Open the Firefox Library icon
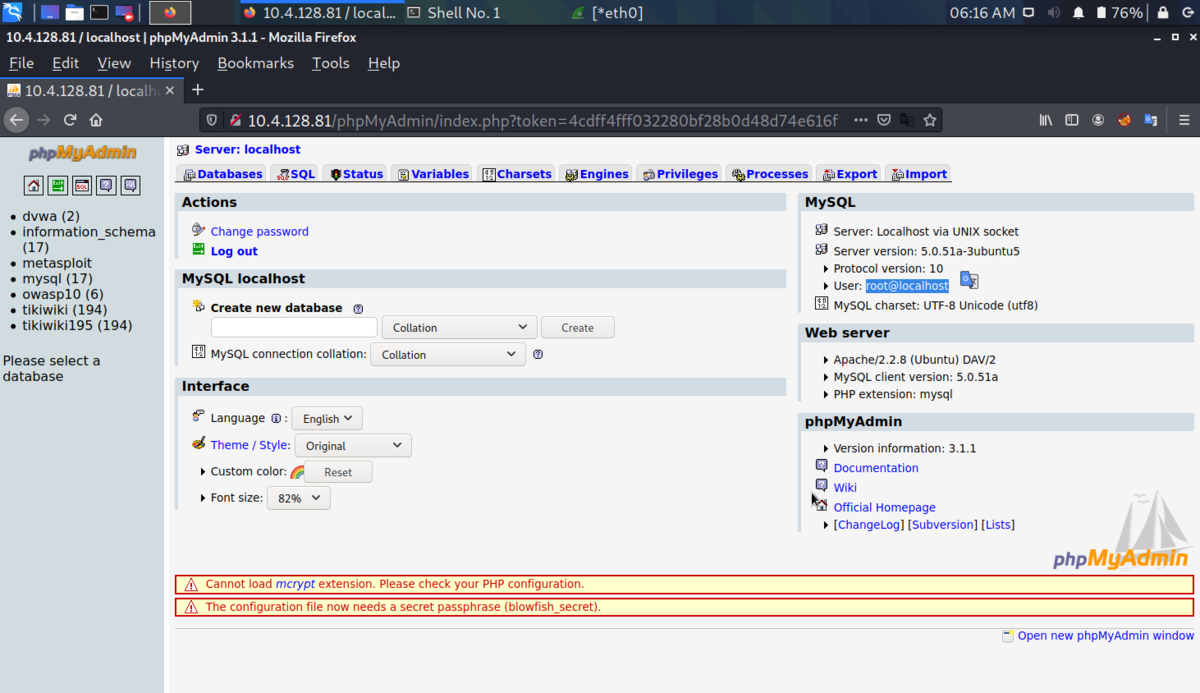The height and width of the screenshot is (693, 1200). pos(1046,120)
